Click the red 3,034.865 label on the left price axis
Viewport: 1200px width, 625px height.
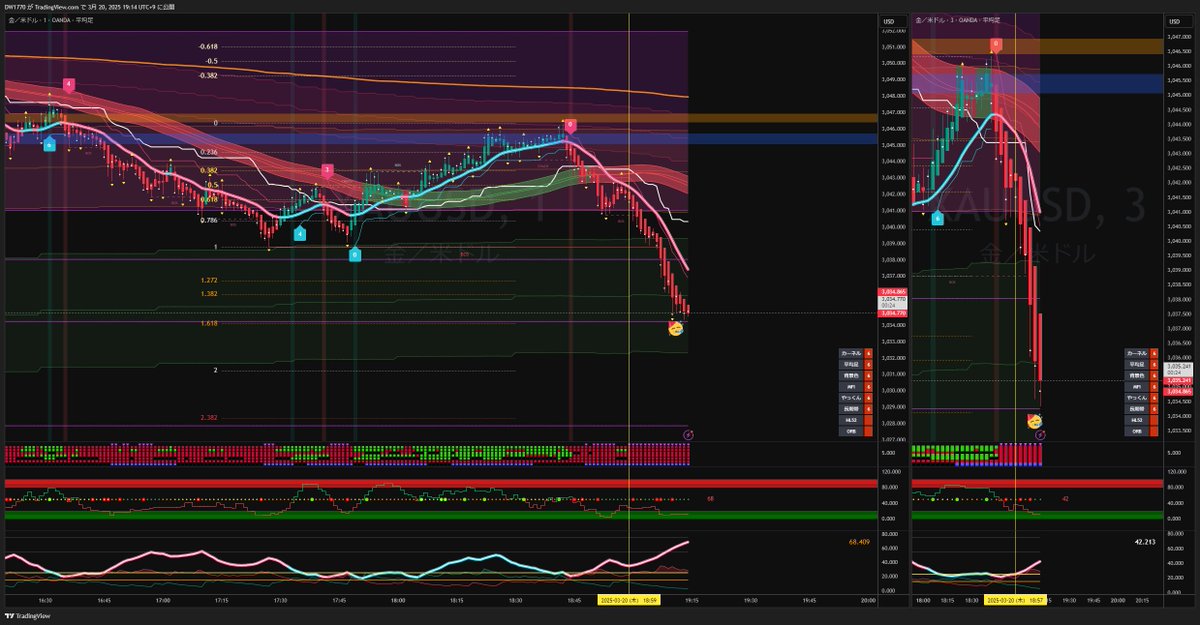click(x=893, y=290)
